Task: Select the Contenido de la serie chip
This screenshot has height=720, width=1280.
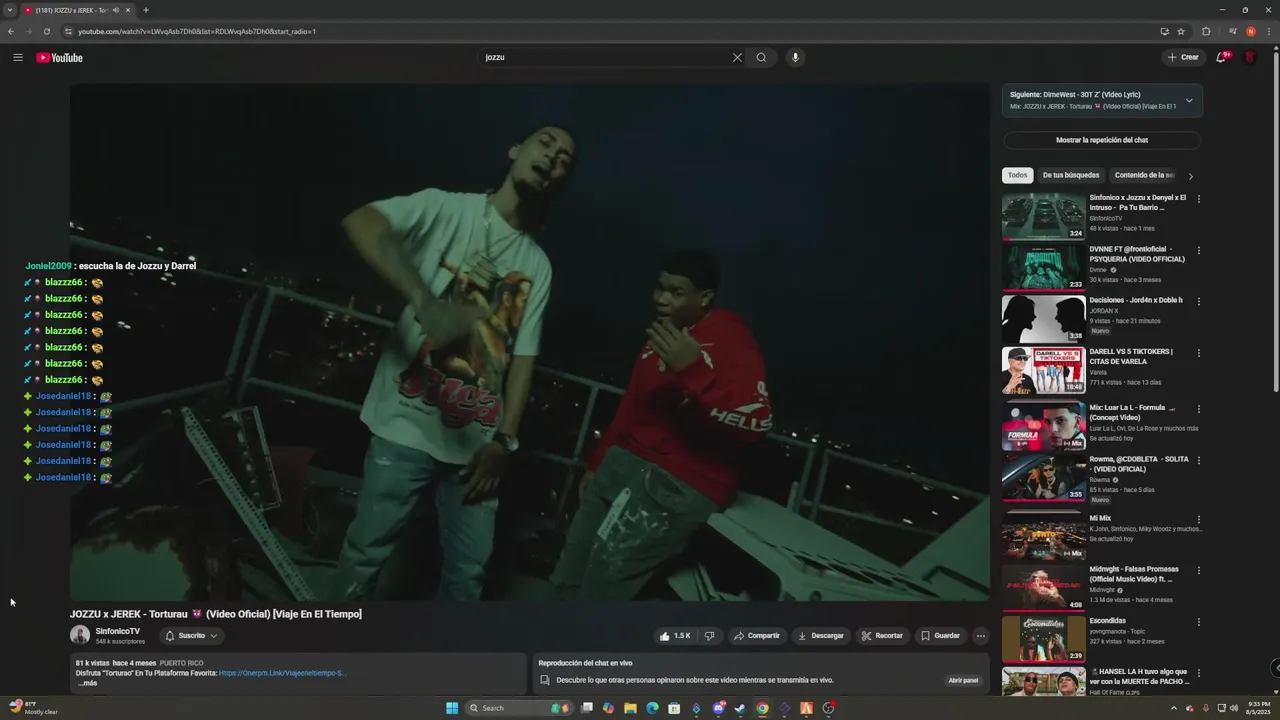Action: point(1144,175)
